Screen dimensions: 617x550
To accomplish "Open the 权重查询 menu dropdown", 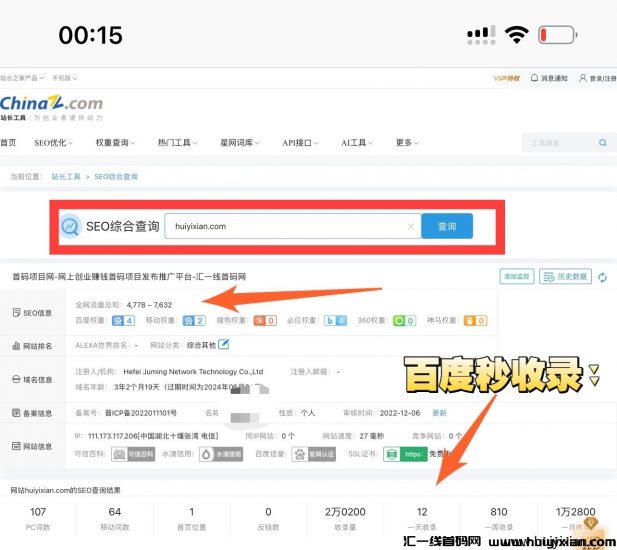I will click(115, 143).
